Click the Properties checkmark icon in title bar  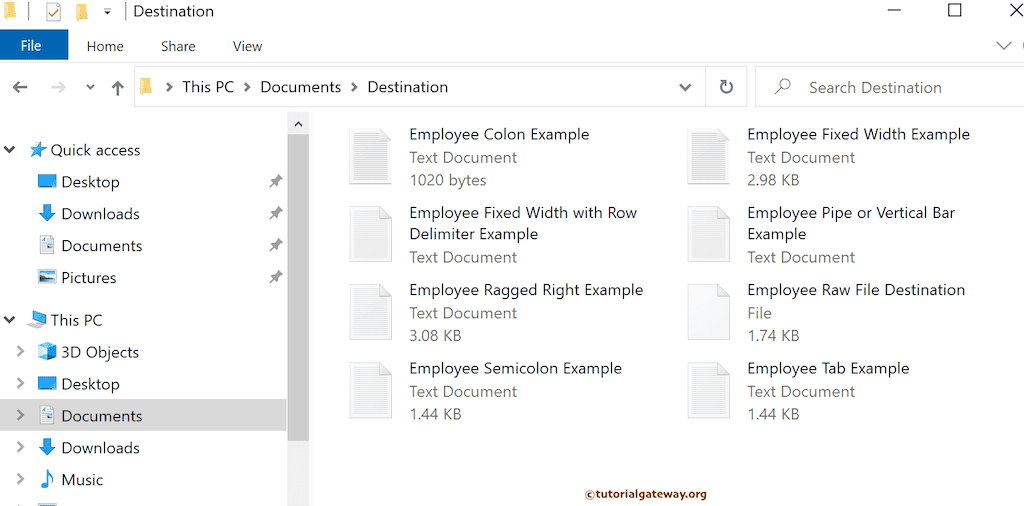54,12
